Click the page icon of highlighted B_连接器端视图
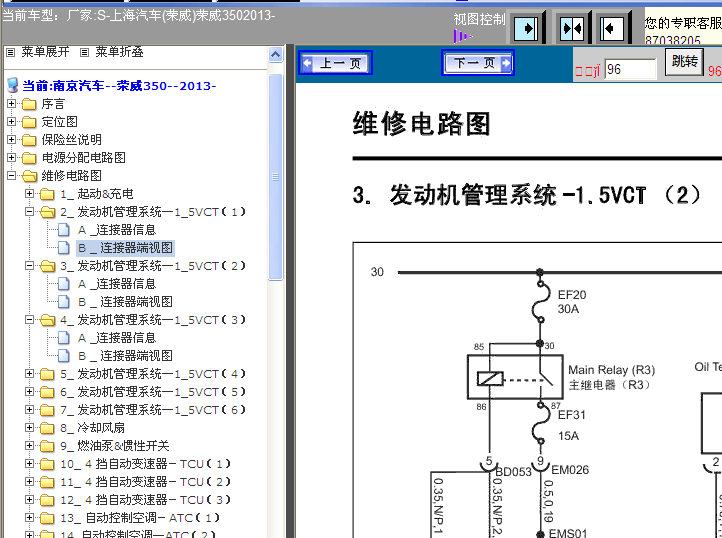Viewport: 722px width, 538px height. pos(64,247)
